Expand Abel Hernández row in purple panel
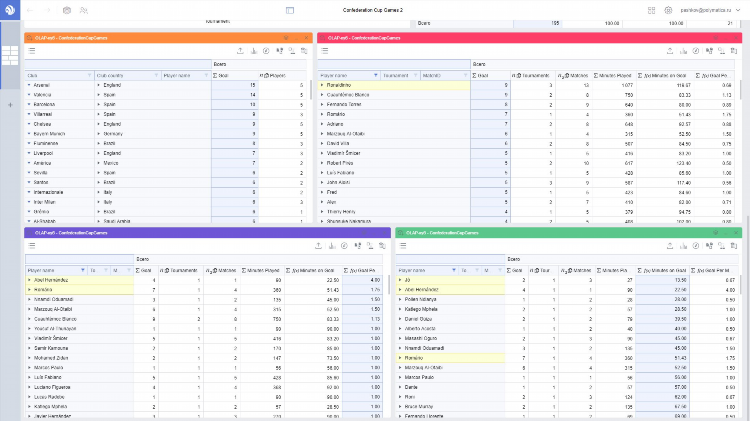 pyautogui.click(x=29, y=280)
